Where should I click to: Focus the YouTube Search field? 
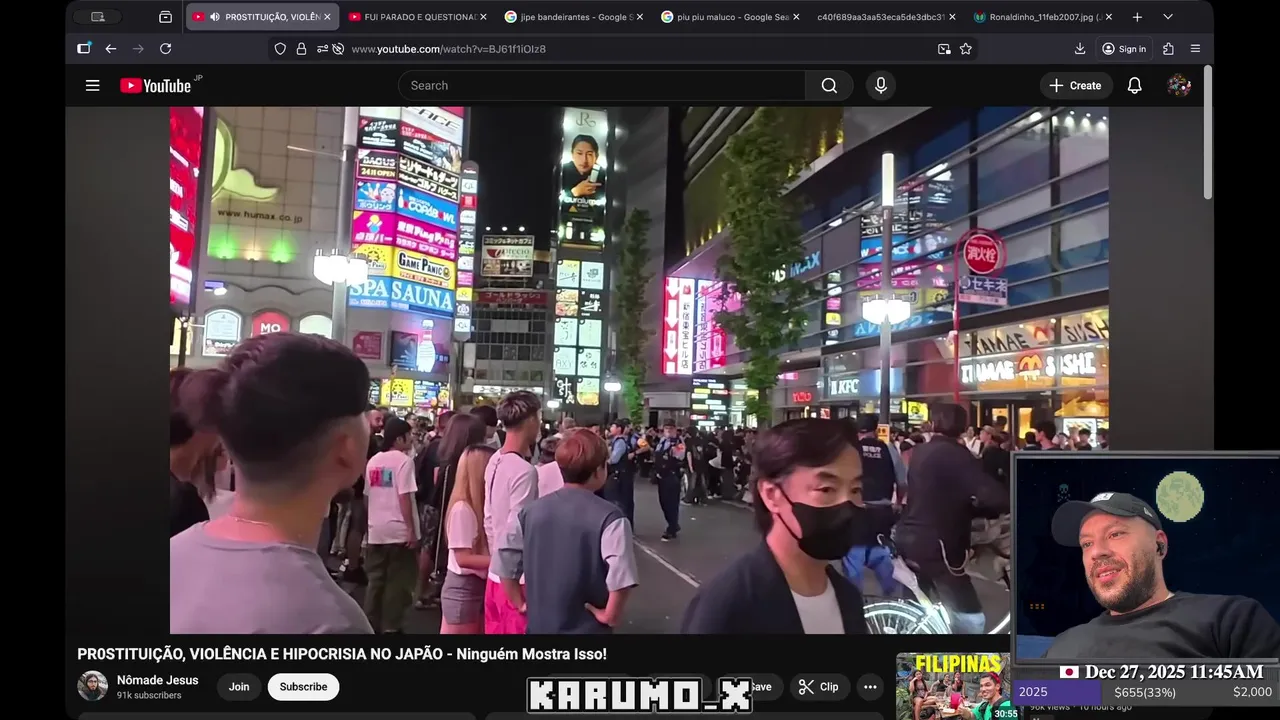(602, 86)
